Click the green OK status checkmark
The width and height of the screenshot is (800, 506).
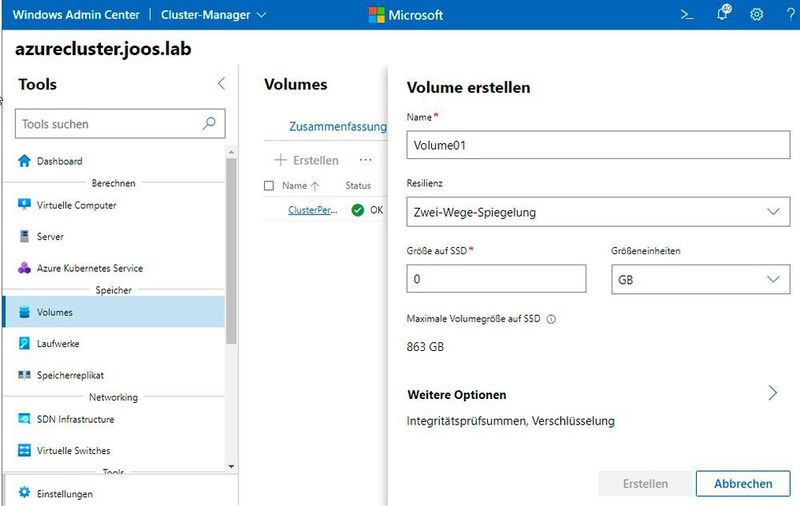pyautogui.click(x=358, y=210)
